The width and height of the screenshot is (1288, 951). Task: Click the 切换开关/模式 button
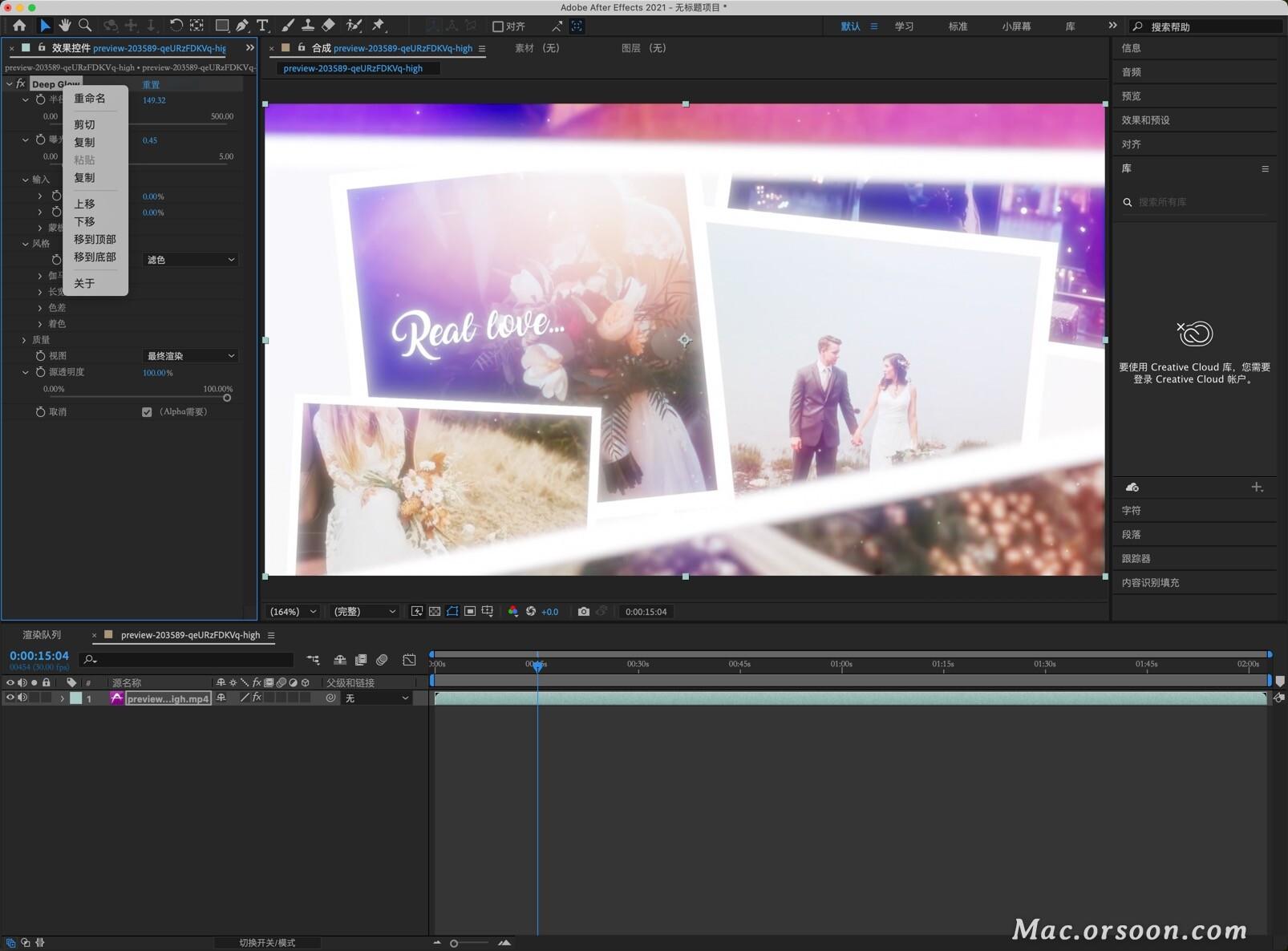[x=267, y=943]
